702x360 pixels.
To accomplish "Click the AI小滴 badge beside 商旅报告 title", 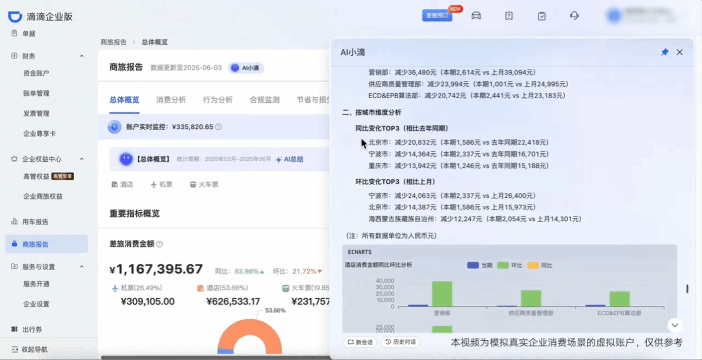I will coord(246,68).
